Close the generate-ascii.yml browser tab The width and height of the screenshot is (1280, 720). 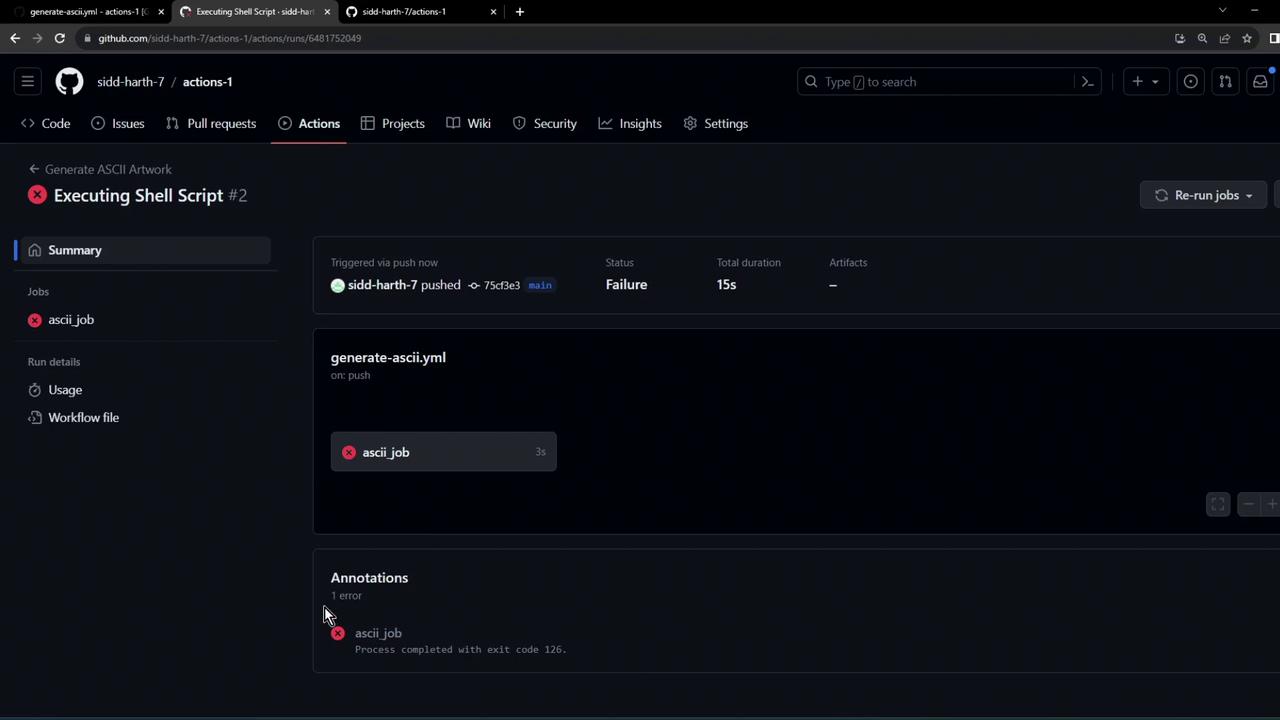pyautogui.click(x=161, y=12)
